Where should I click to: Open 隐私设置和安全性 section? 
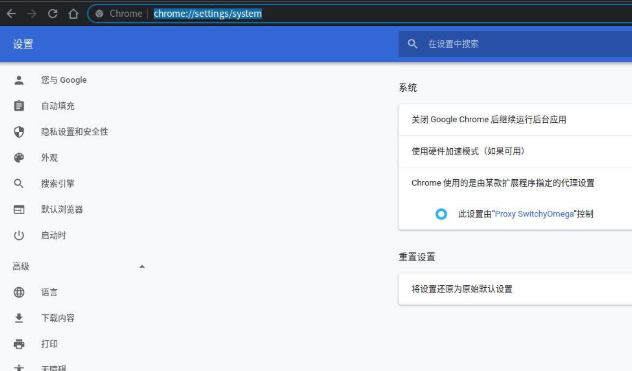pyautogui.click(x=75, y=131)
